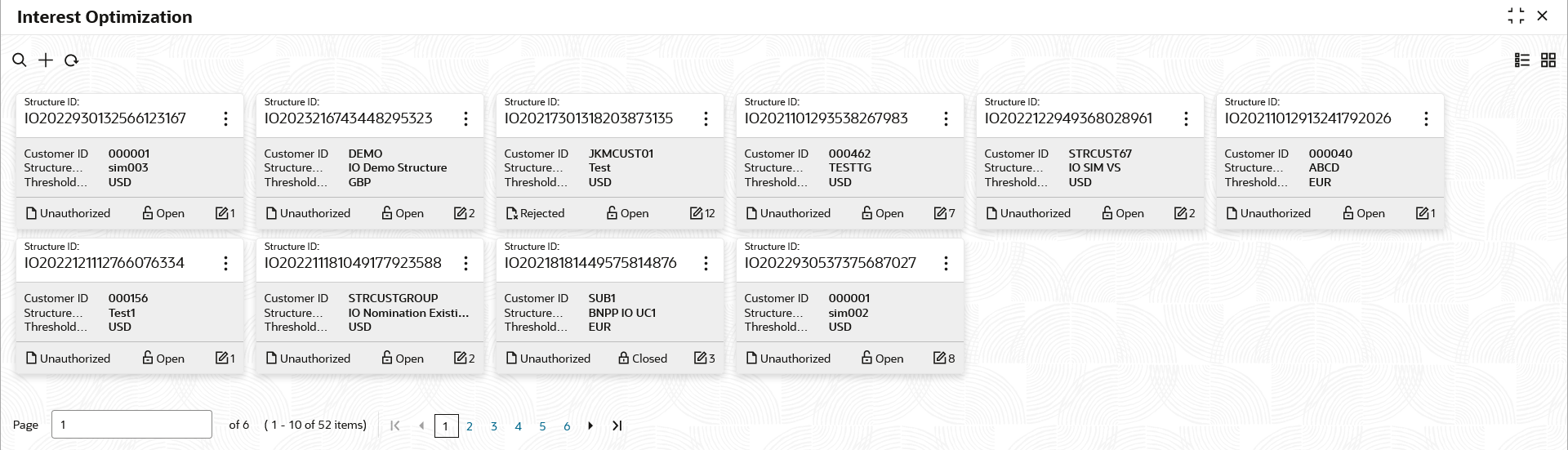
Task: Click Open lock icon on STRCUSTGROUP card
Action: pos(387,359)
